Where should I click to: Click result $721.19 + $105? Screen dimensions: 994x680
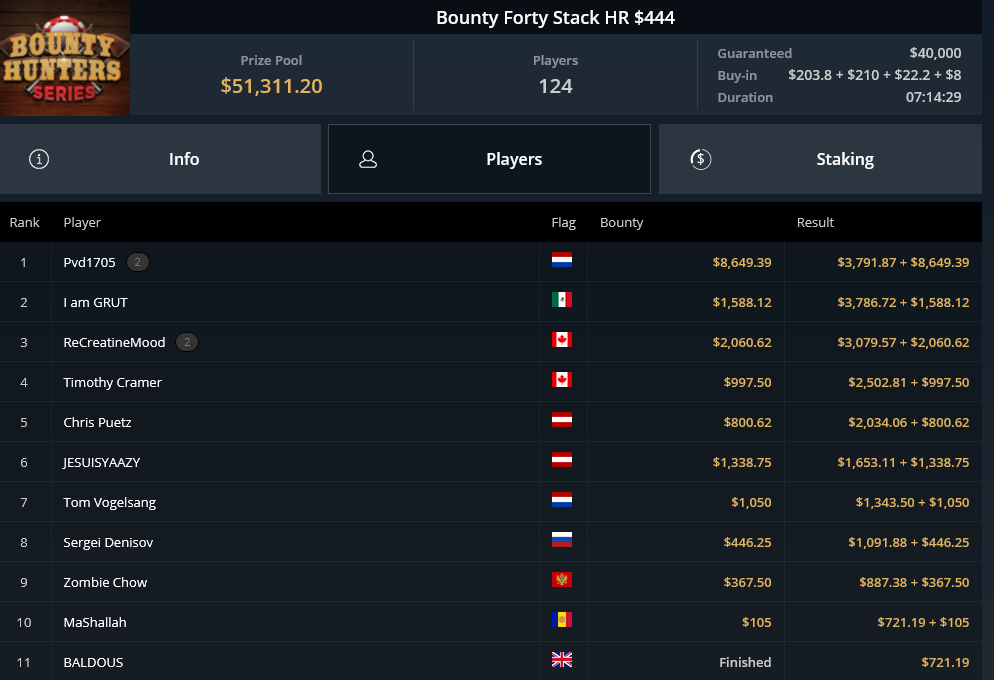tap(923, 622)
